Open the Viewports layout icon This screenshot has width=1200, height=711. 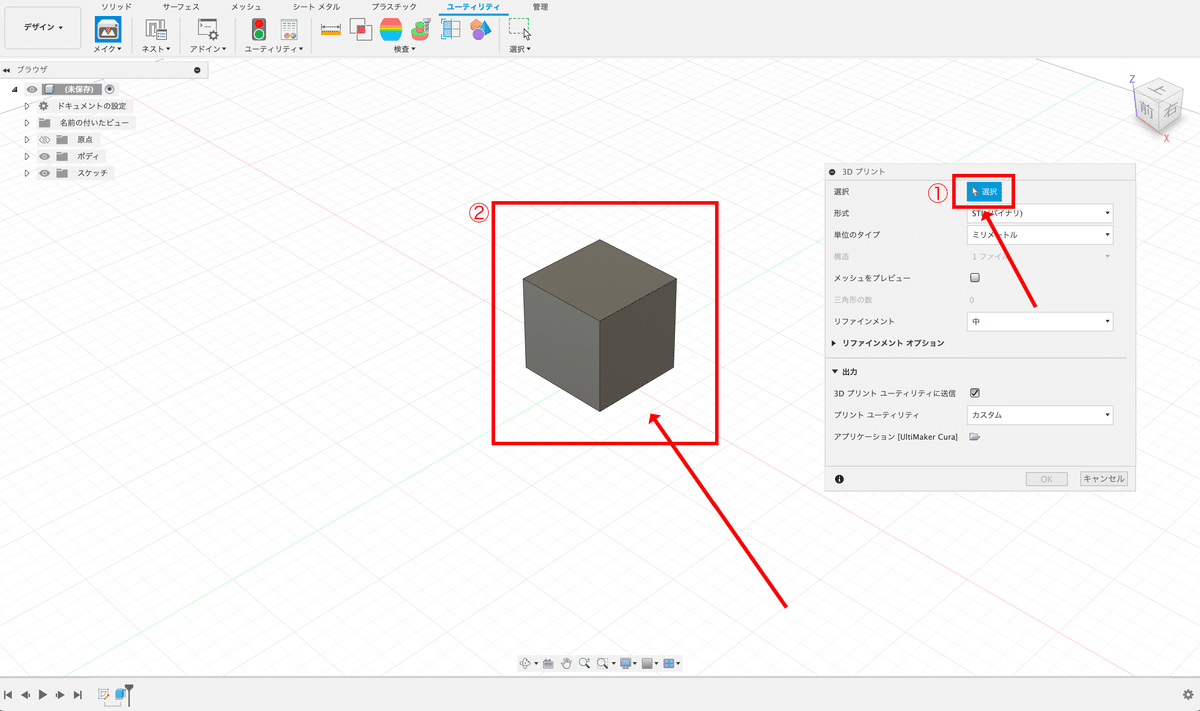tap(669, 663)
